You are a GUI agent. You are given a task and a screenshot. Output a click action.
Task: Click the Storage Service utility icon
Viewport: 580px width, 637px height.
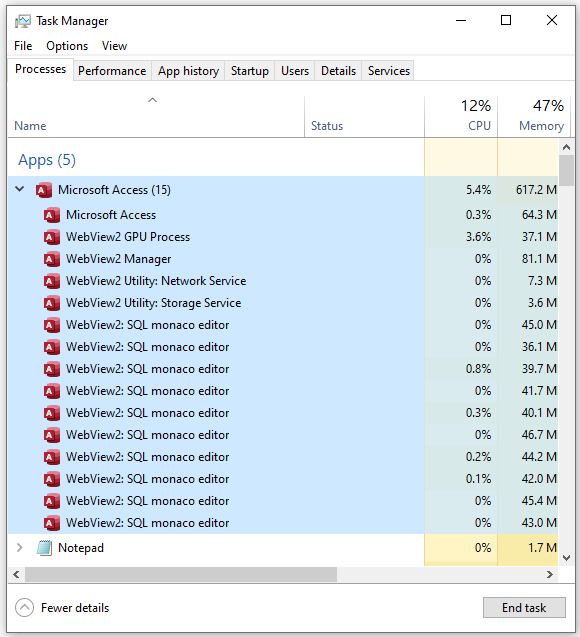point(52,303)
